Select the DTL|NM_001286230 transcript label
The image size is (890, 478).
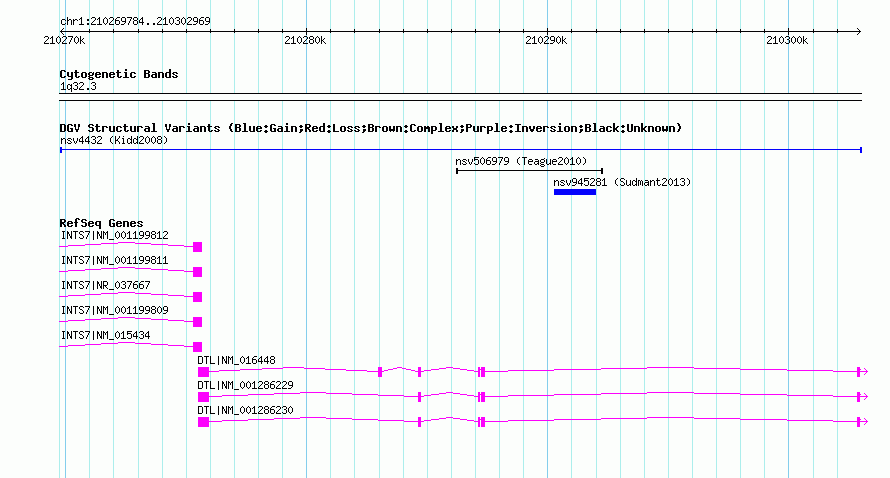tap(245, 410)
